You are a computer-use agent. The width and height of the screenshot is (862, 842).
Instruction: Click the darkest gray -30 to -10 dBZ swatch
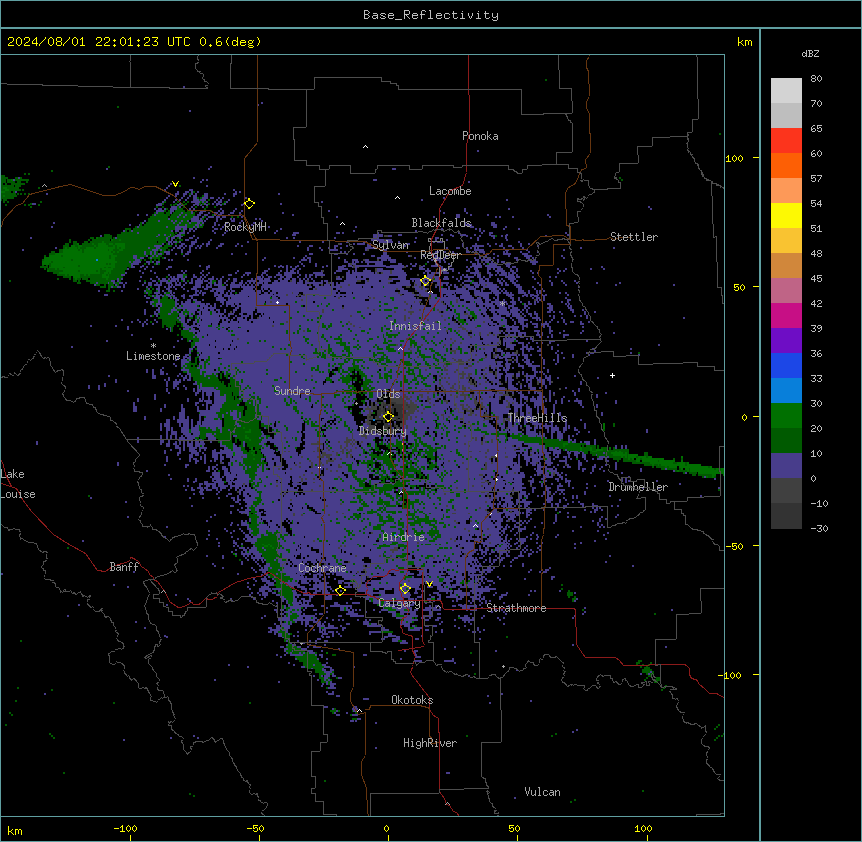[x=786, y=516]
